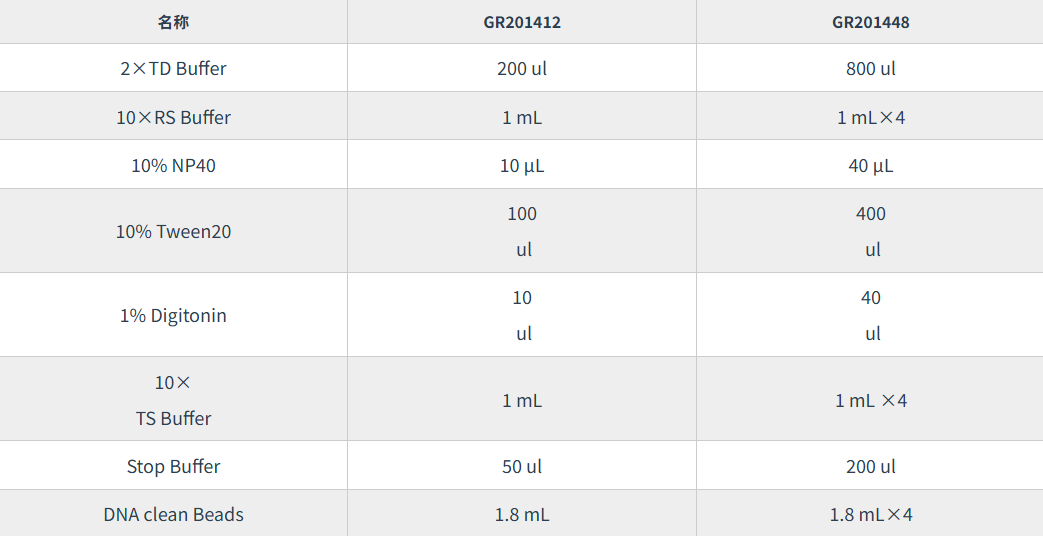Click the 10×RS Buffer name cell
1043x536 pixels.
click(173, 117)
